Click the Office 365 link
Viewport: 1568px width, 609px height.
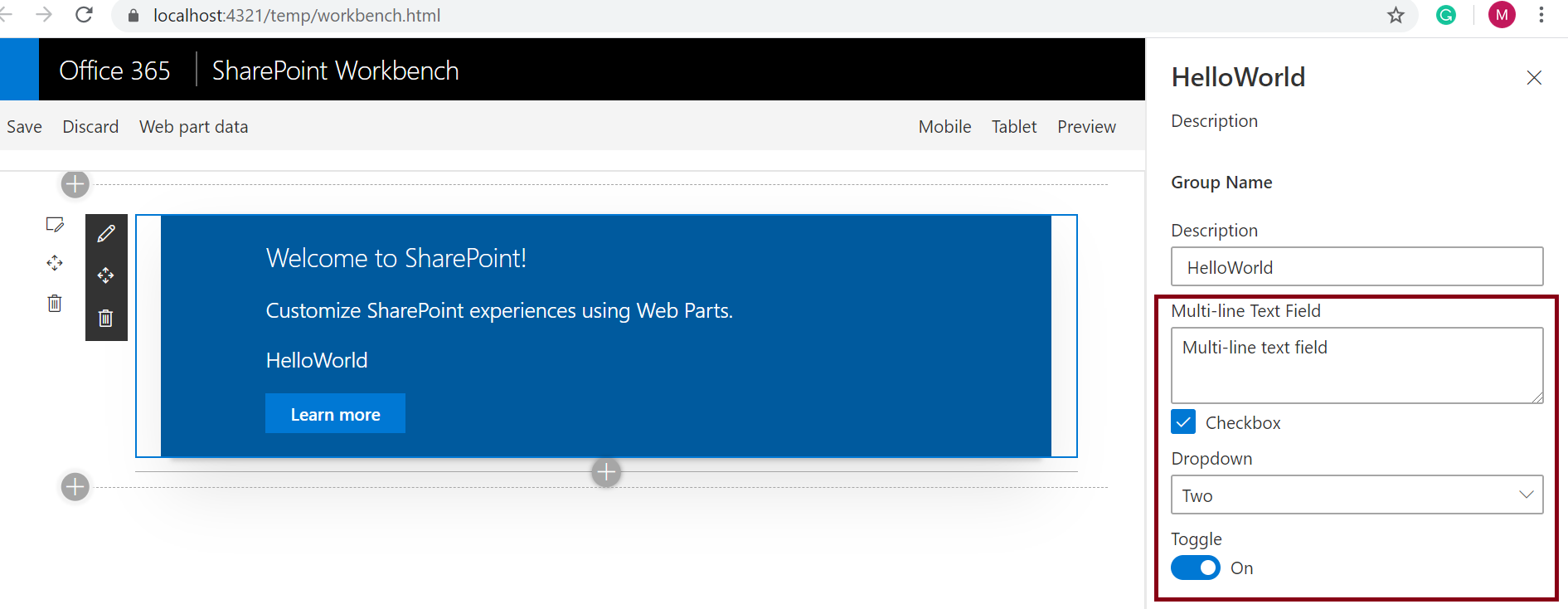[114, 71]
